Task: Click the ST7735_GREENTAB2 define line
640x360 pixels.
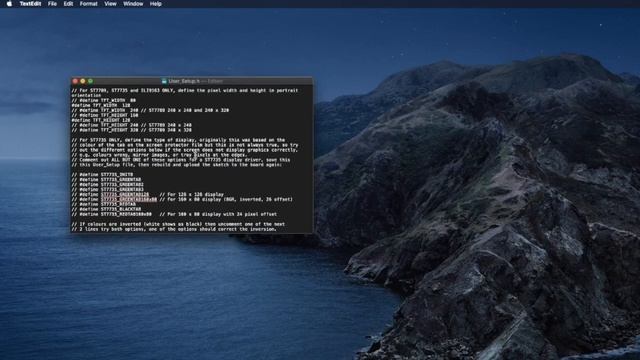Action: coord(108,184)
